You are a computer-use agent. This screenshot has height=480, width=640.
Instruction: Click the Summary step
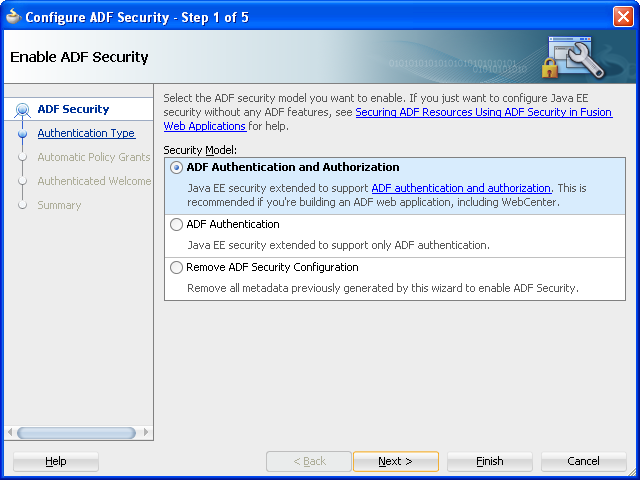pyautogui.click(x=59, y=205)
